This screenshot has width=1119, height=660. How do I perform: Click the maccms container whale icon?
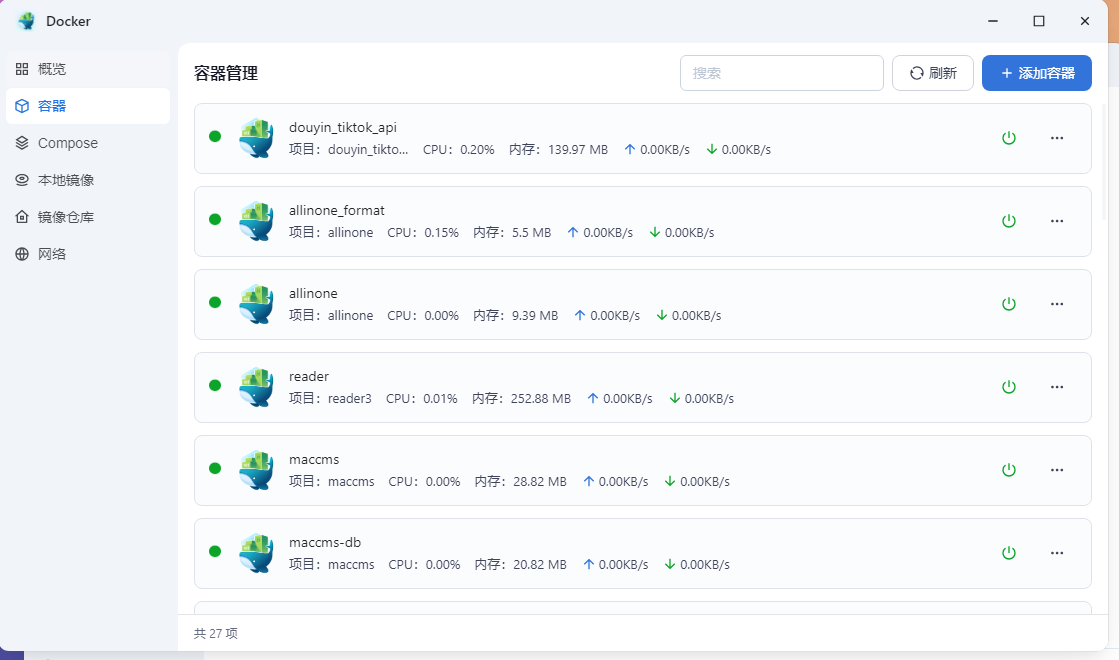point(256,470)
